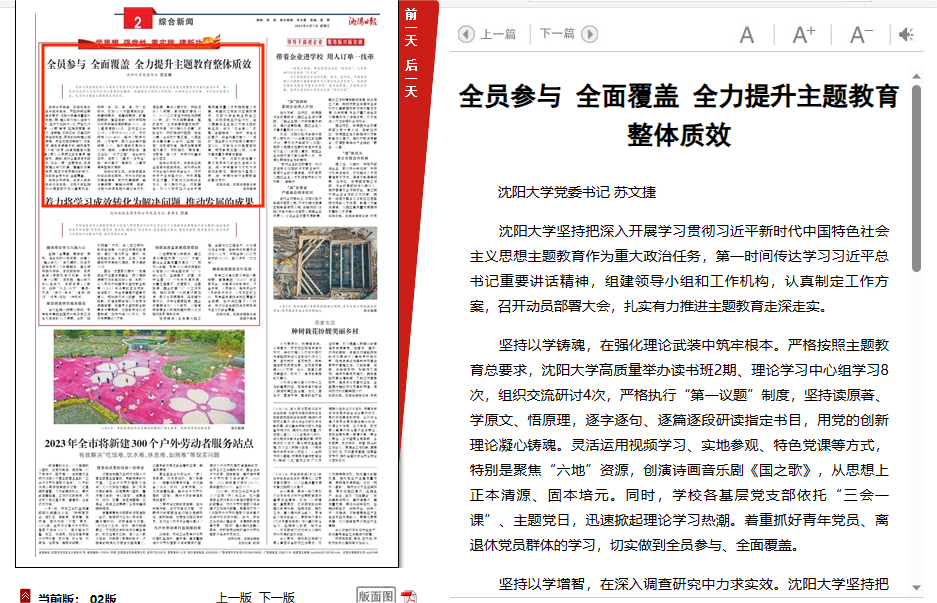This screenshot has width=937, height=603.
Task: Click the paragraph starting 坚持以学铸魂
Action: point(679,445)
